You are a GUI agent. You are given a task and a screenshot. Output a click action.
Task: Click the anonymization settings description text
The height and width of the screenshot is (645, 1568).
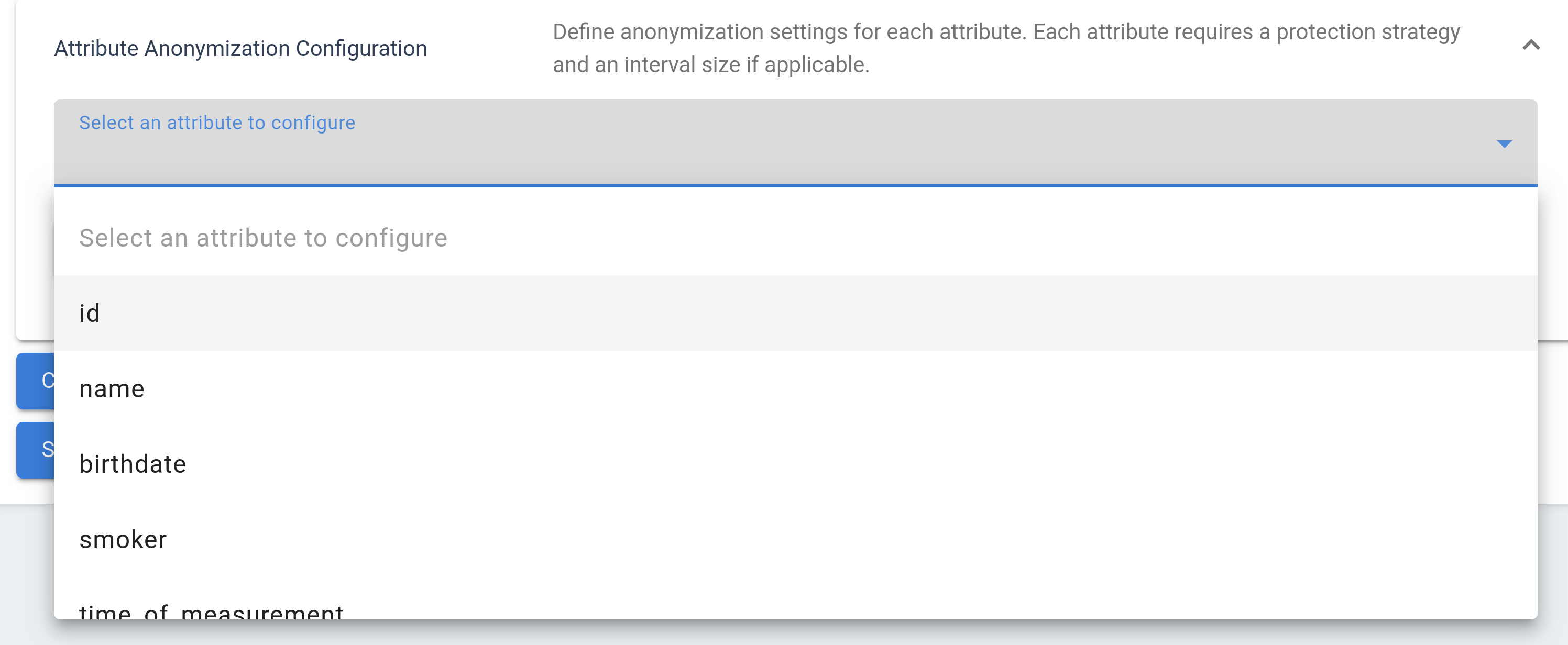tap(1005, 48)
